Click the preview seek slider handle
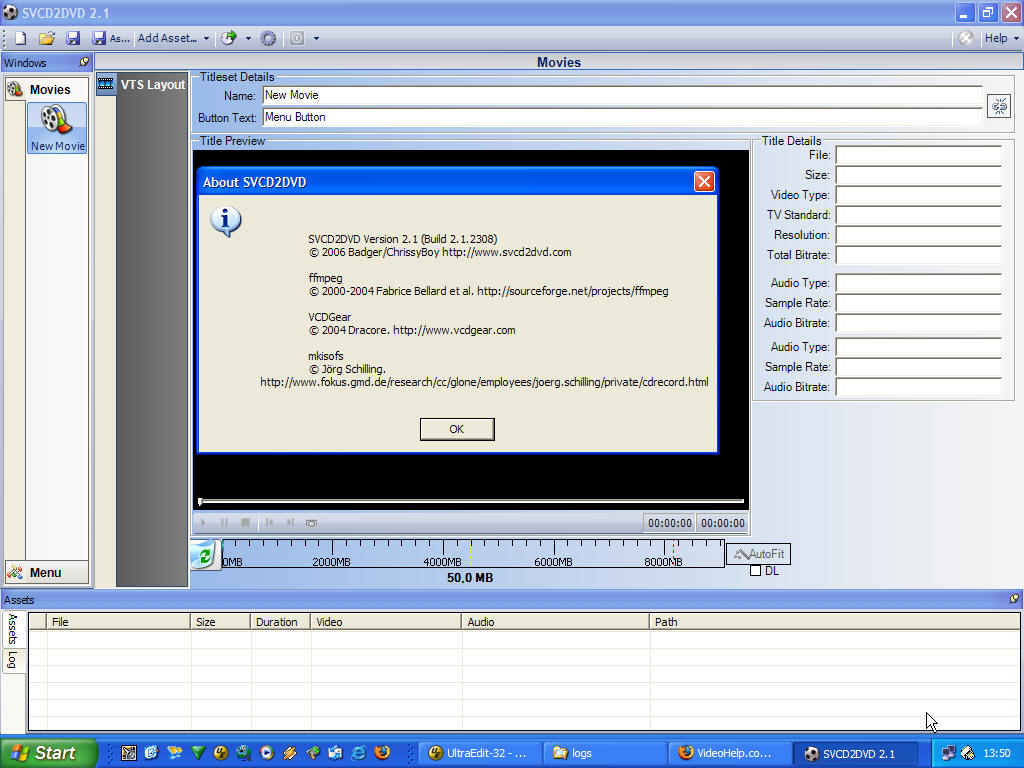The height and width of the screenshot is (768, 1024). point(200,502)
